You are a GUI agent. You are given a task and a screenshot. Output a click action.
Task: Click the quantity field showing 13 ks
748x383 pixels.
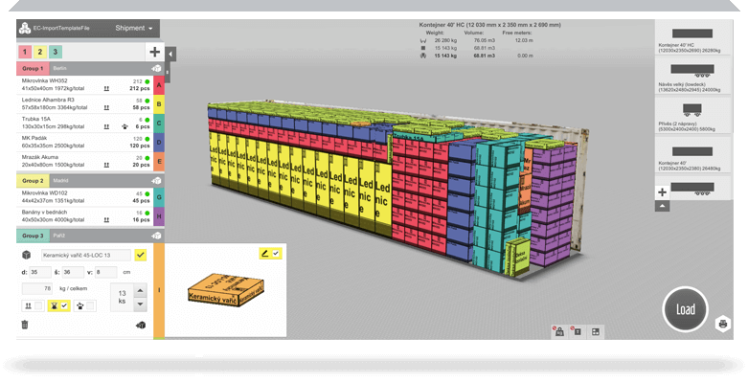click(122, 297)
